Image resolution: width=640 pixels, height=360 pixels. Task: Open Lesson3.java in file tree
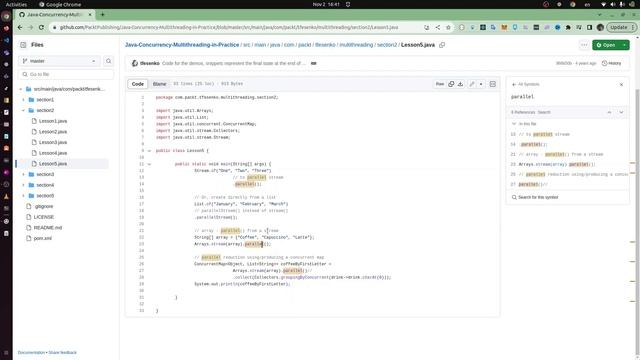point(53,142)
